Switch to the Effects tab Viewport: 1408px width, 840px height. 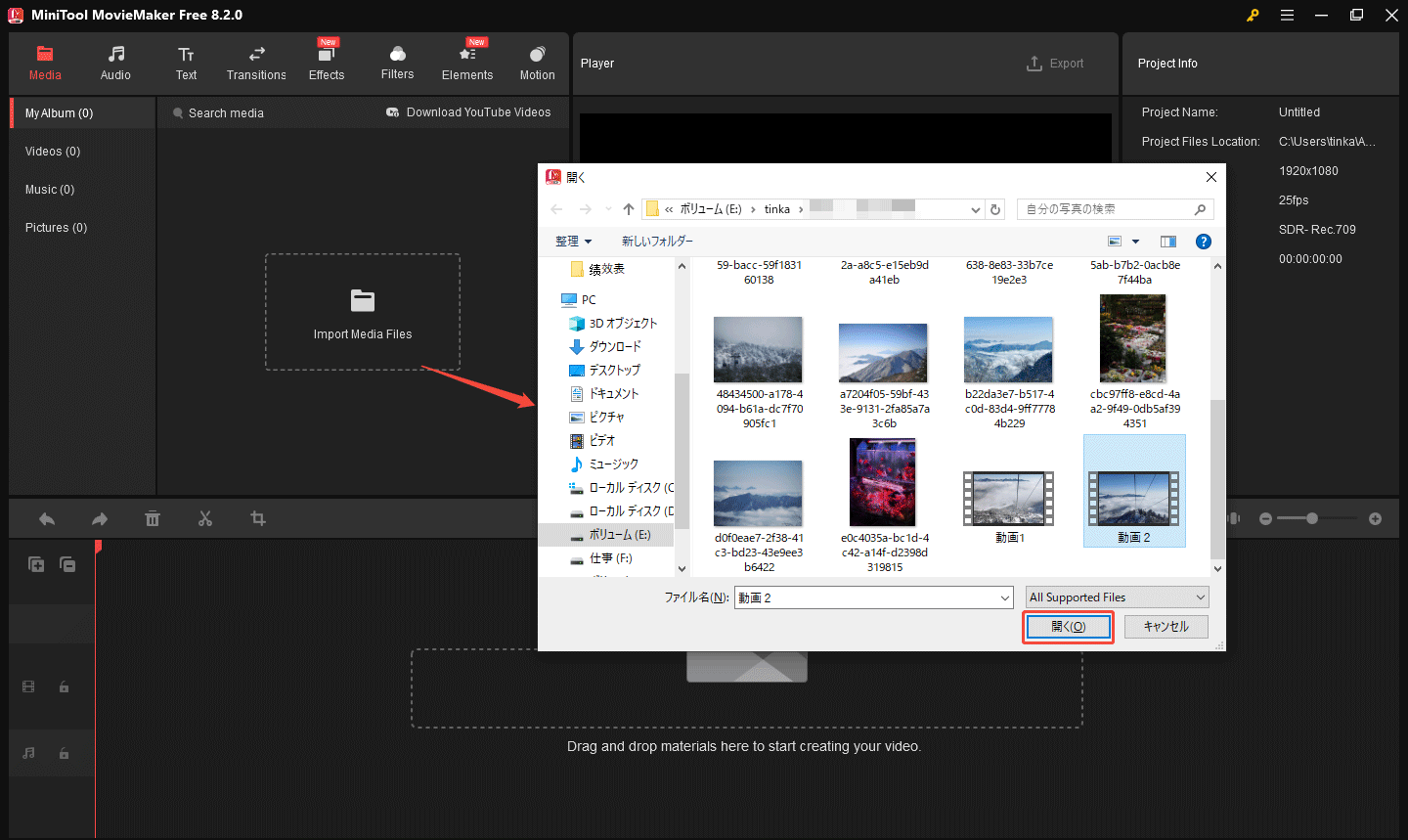pyautogui.click(x=327, y=64)
